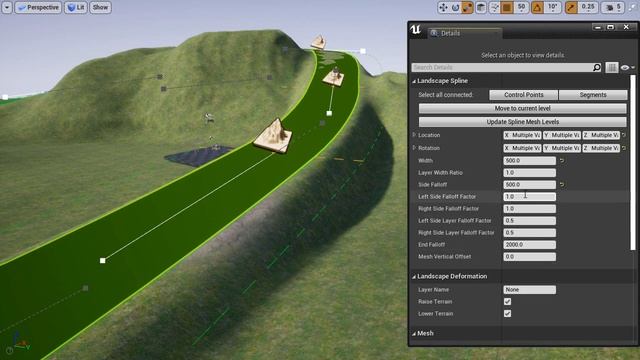Expand the Location property row
Image resolution: width=640 pixels, height=360 pixels.
[414, 135]
